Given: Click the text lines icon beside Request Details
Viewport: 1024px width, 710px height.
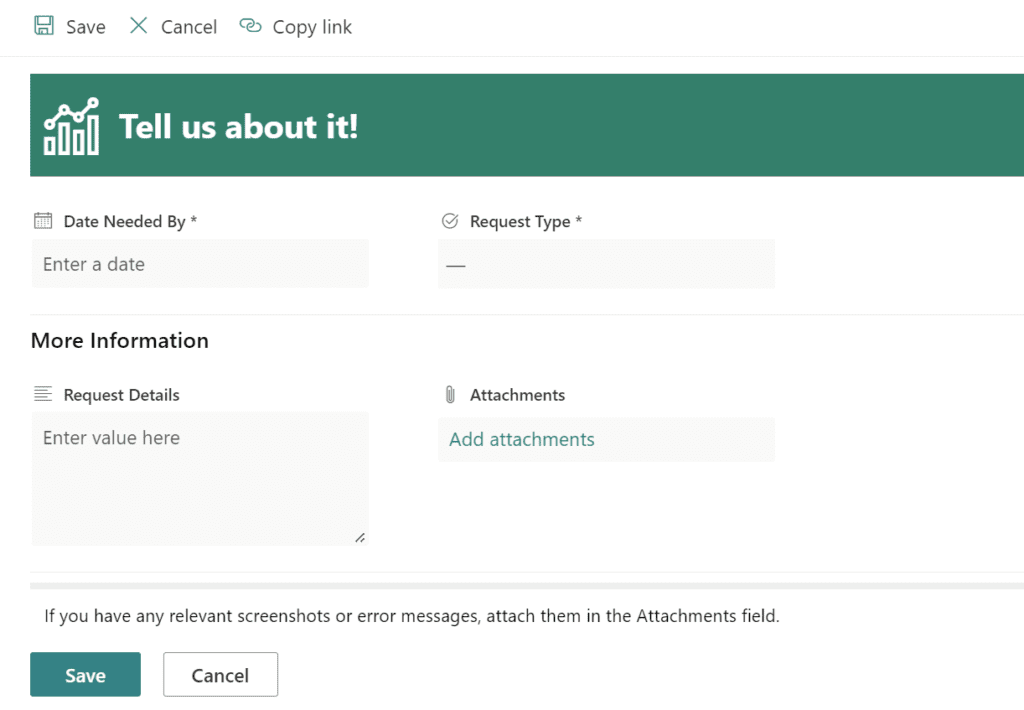Looking at the screenshot, I should point(43,395).
